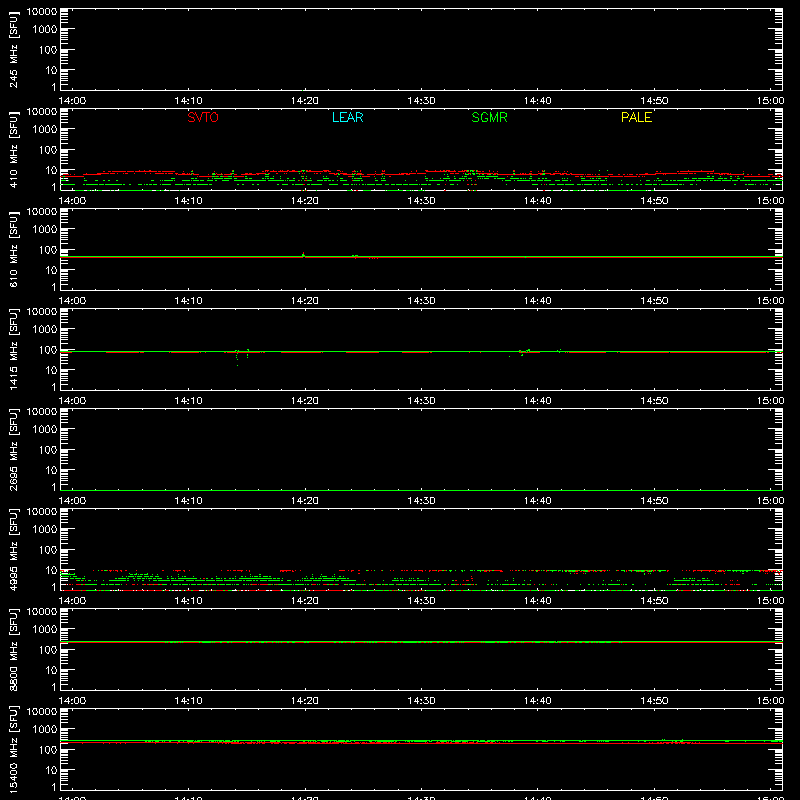Click 14:50 tick label below 8800 MHz panel

coord(654,701)
